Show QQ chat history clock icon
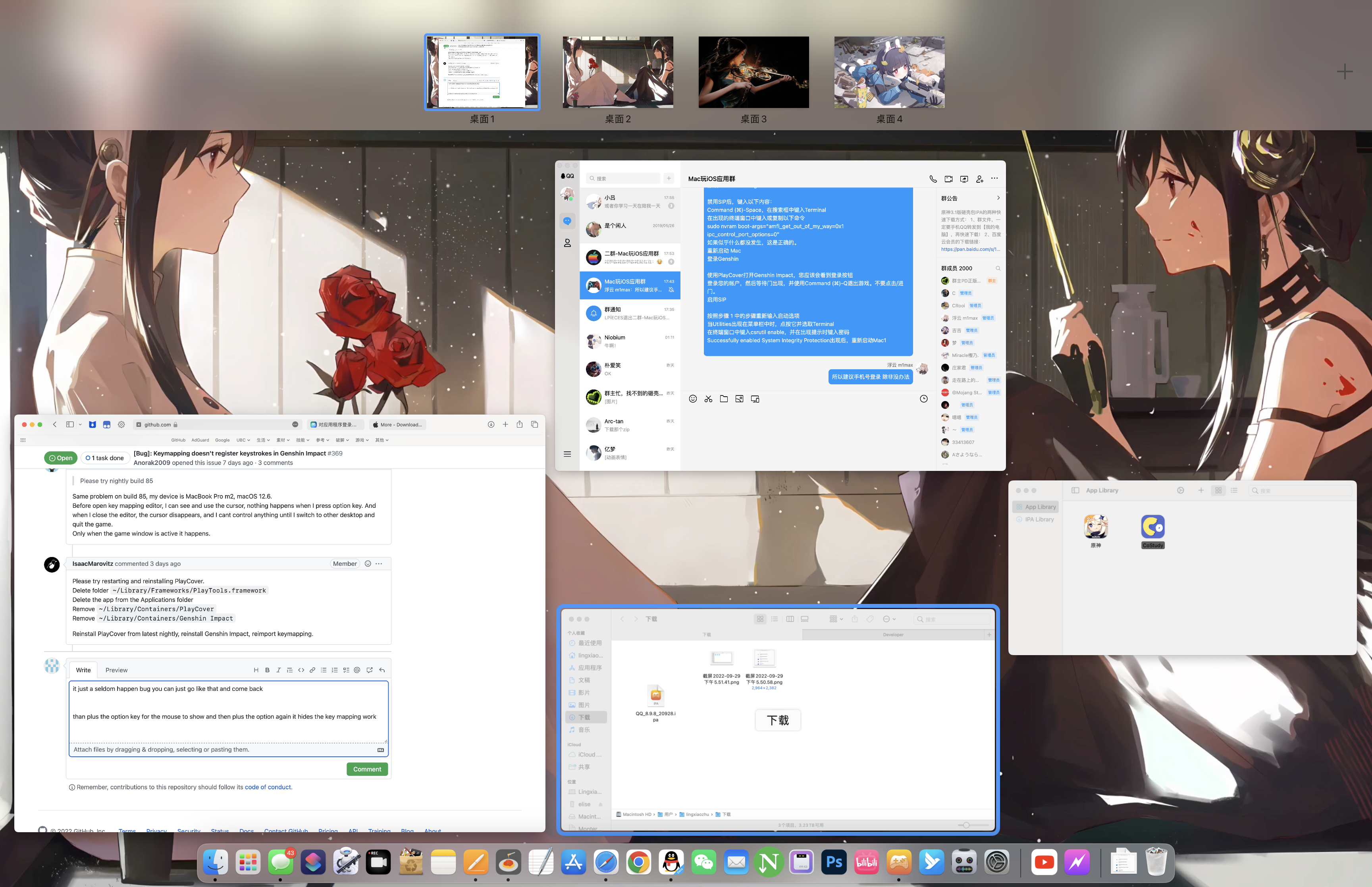The width and height of the screenshot is (1372, 887). coord(923,399)
